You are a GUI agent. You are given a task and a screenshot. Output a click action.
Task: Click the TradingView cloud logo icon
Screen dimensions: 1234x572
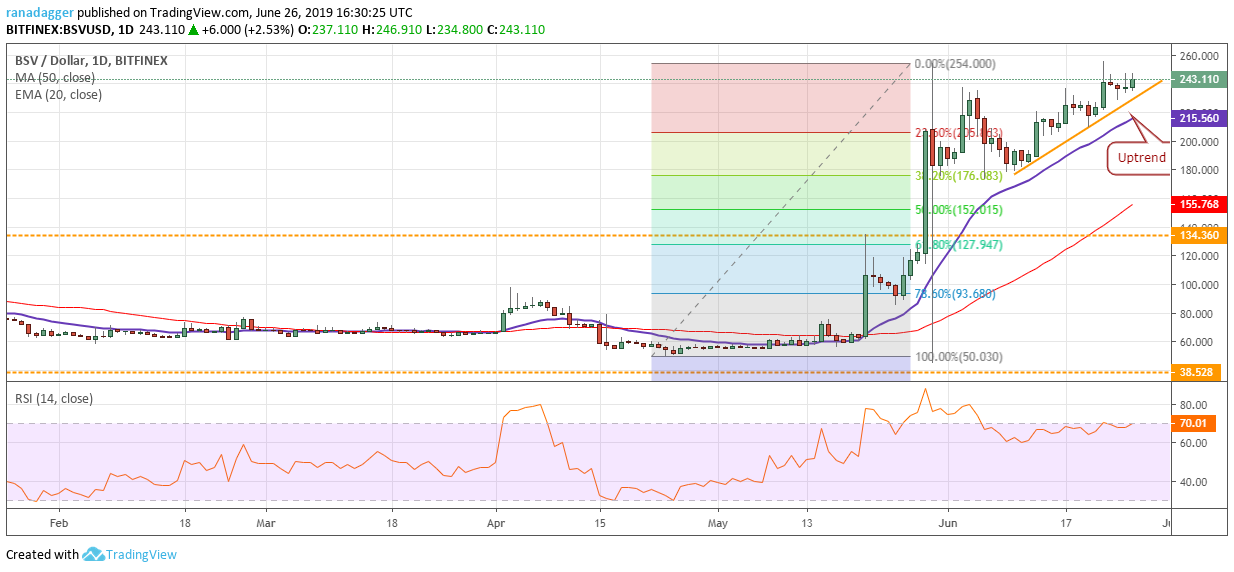[x=95, y=555]
